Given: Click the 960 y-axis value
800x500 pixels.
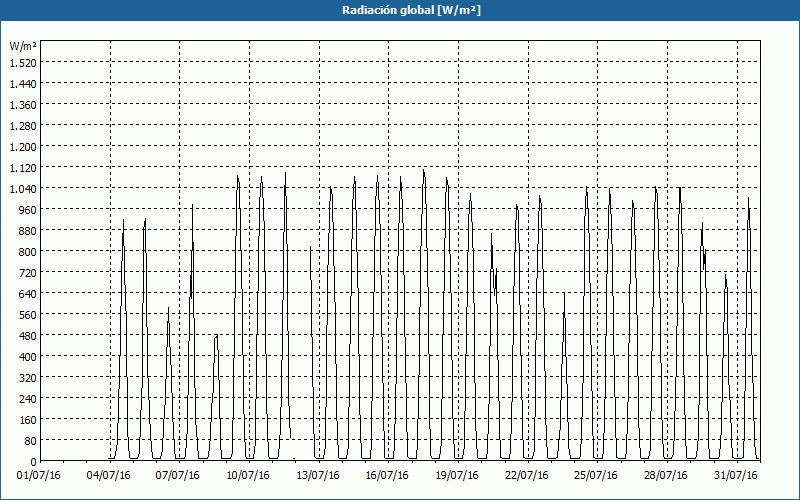Looking at the screenshot, I should click(28, 210).
